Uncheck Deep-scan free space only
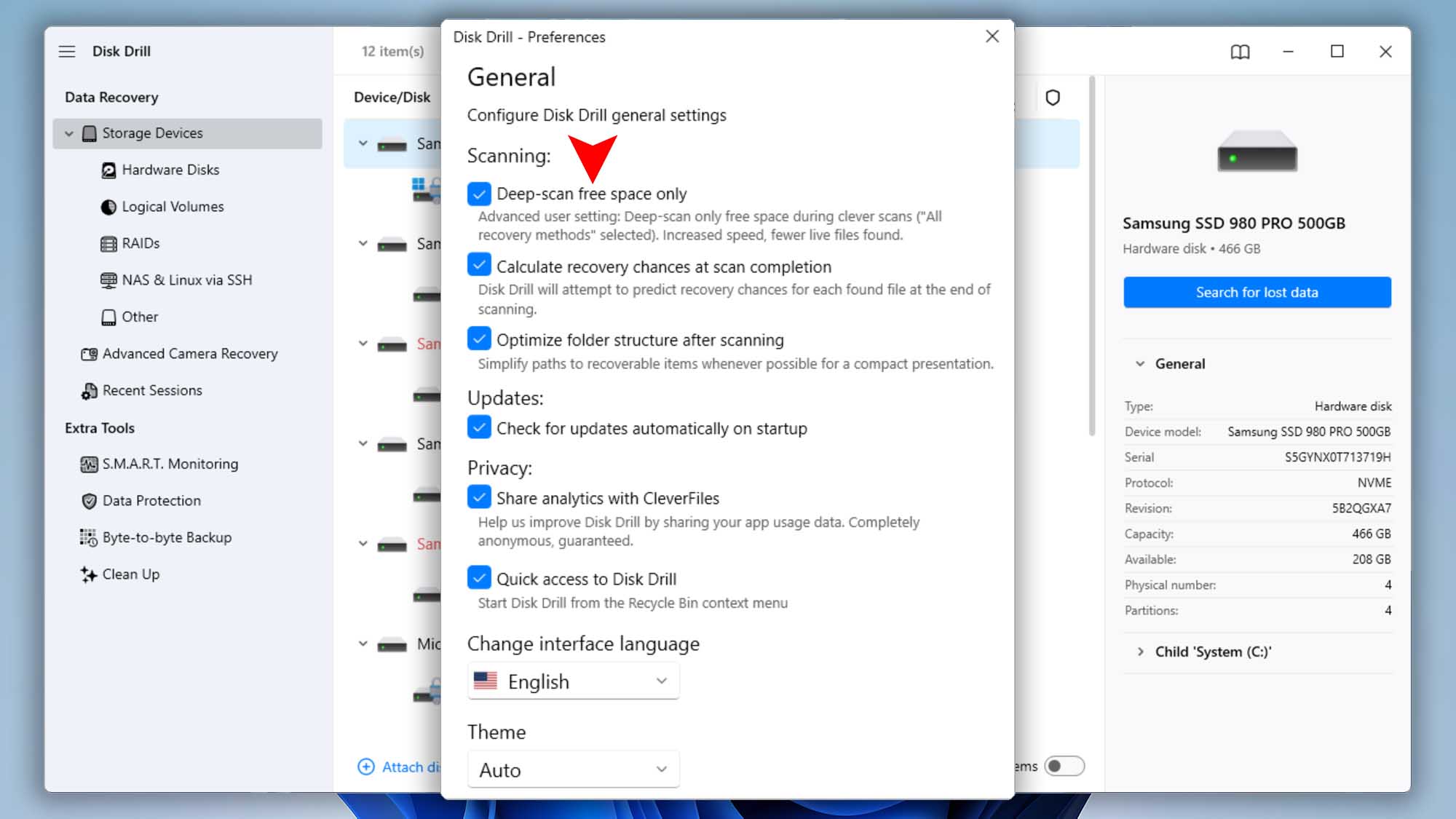Screen dimensions: 1456x819 [479, 194]
